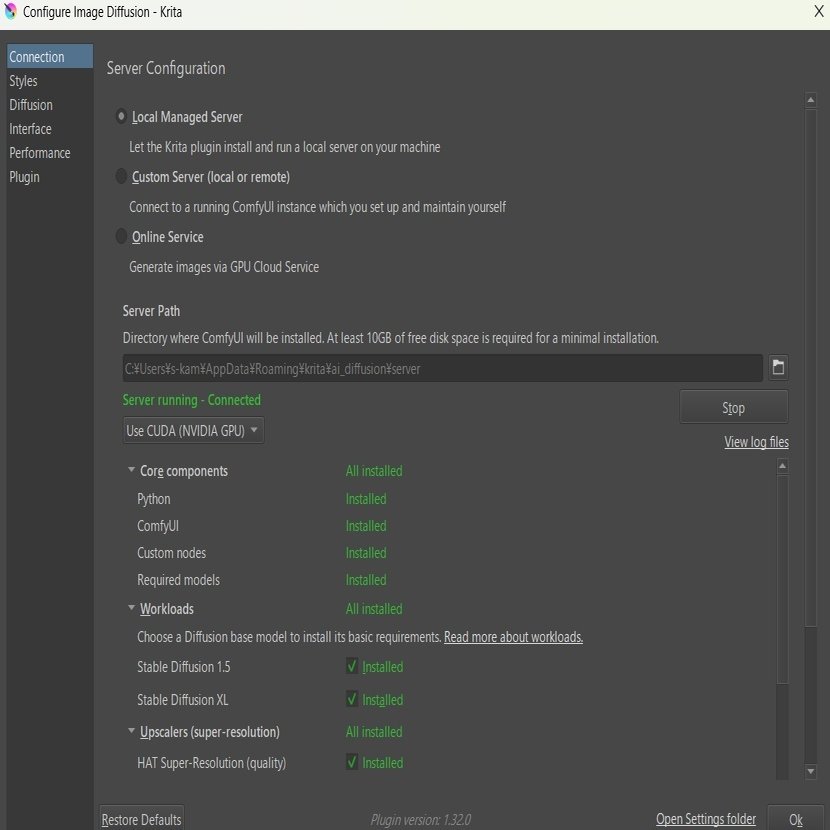830x830 pixels.
Task: Click the Plugin version: 1.32.0 text
Action: (x=421, y=820)
